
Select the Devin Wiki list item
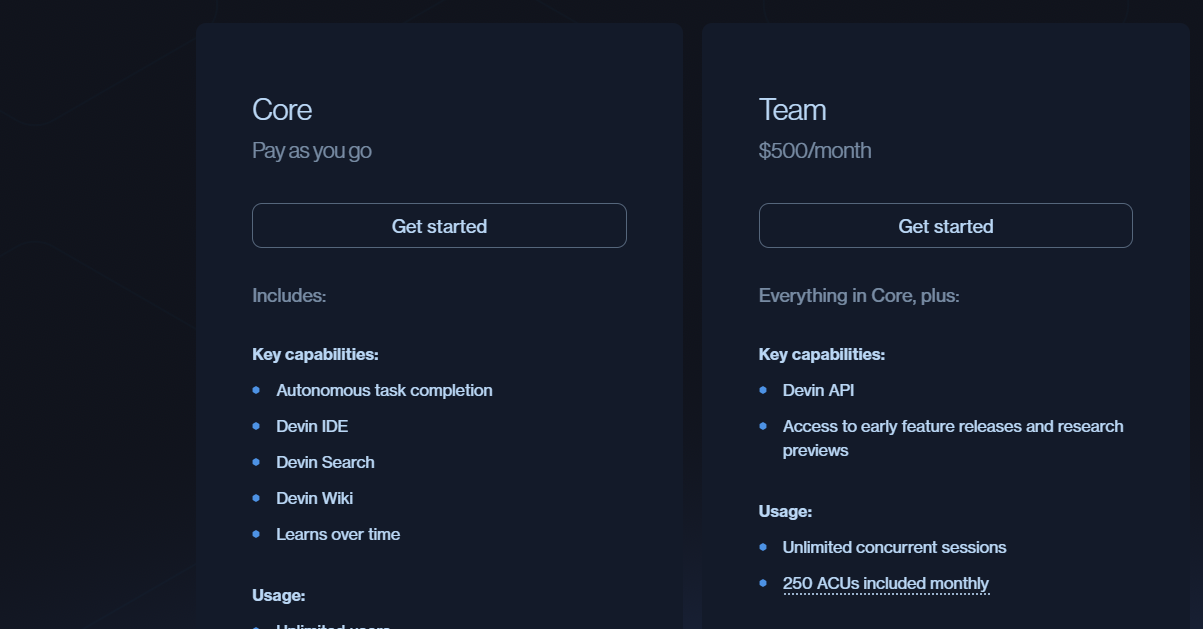click(314, 498)
